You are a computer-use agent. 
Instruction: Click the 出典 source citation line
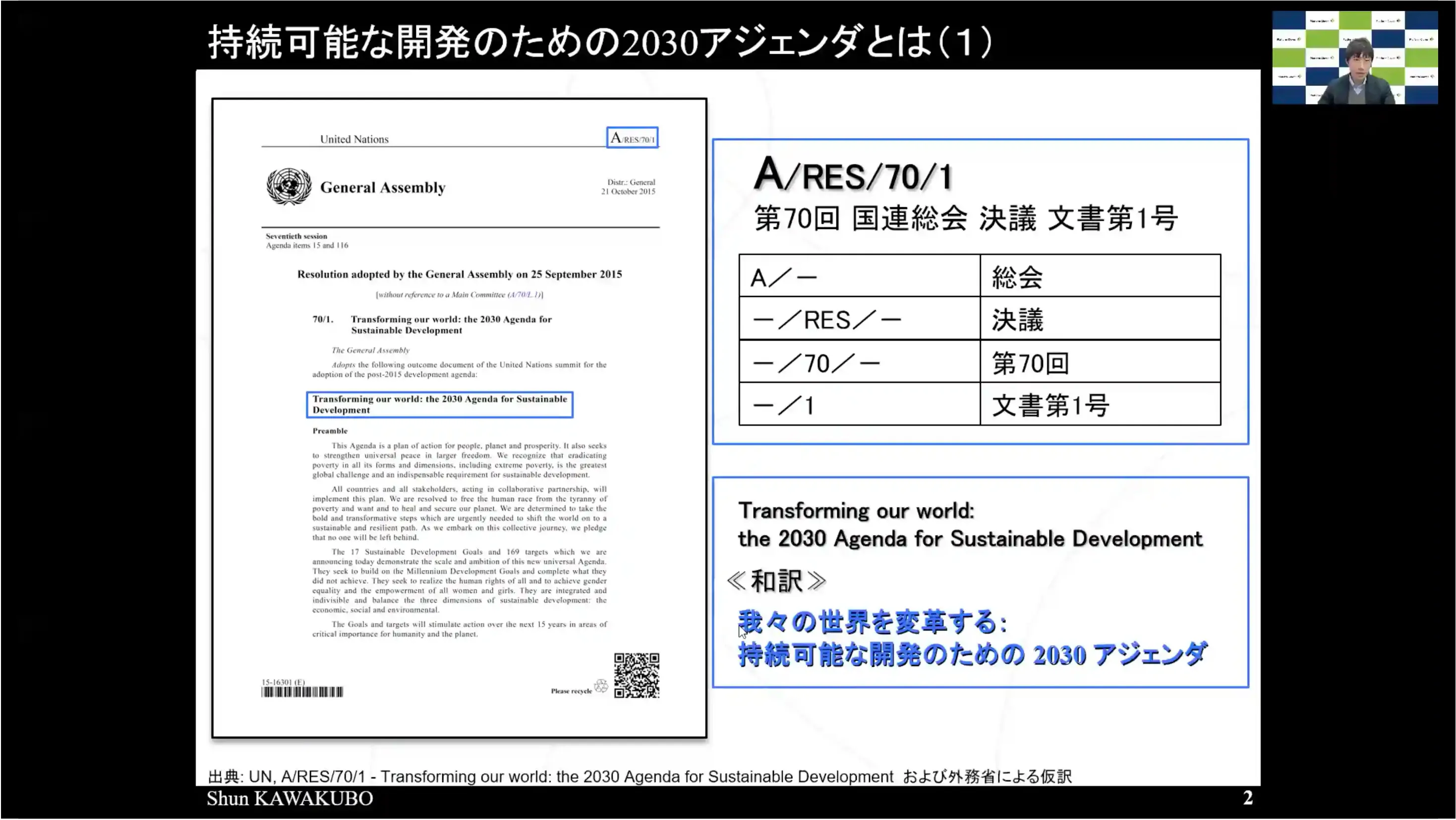639,776
